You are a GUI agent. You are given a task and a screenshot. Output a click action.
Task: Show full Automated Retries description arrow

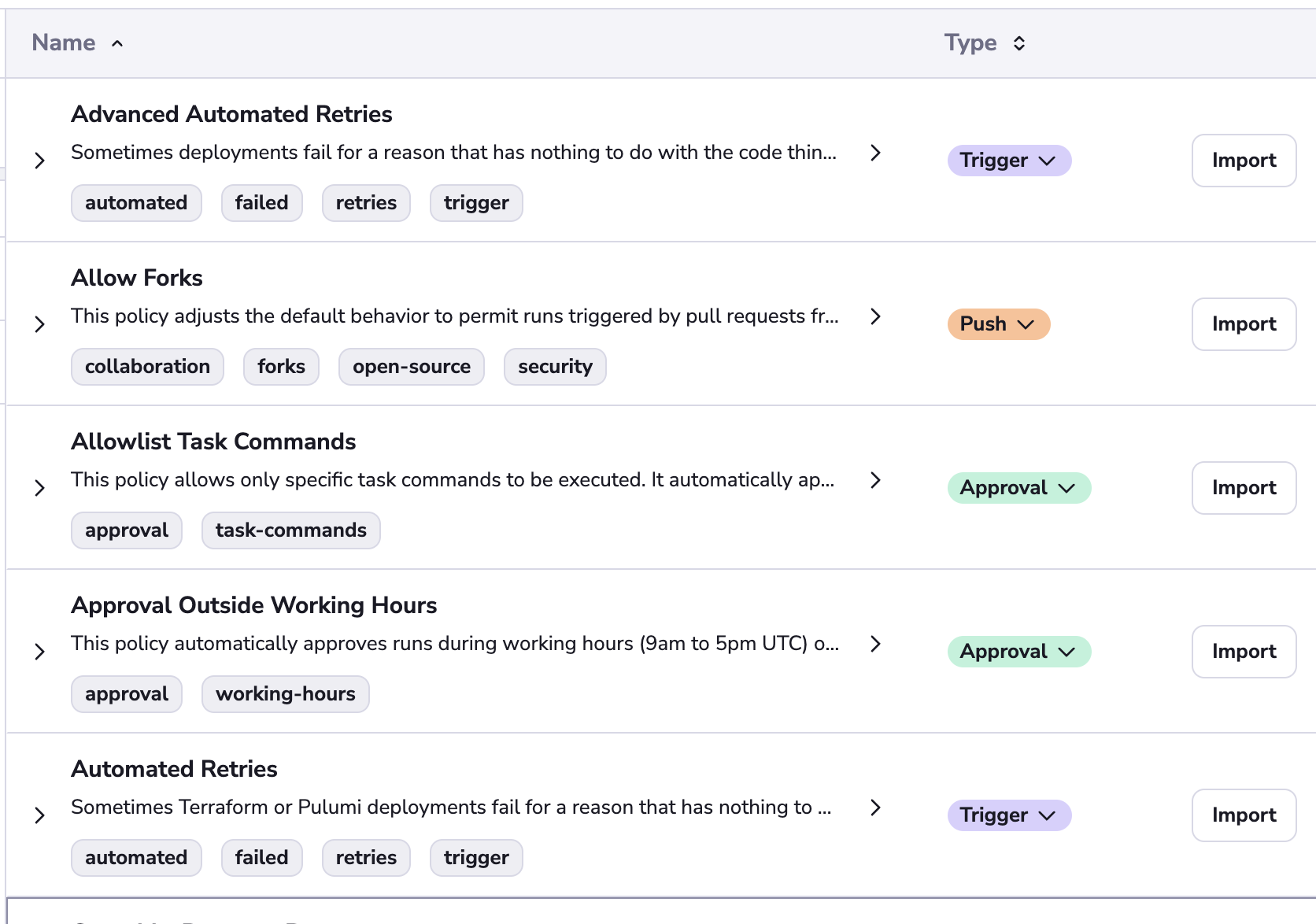coord(875,808)
